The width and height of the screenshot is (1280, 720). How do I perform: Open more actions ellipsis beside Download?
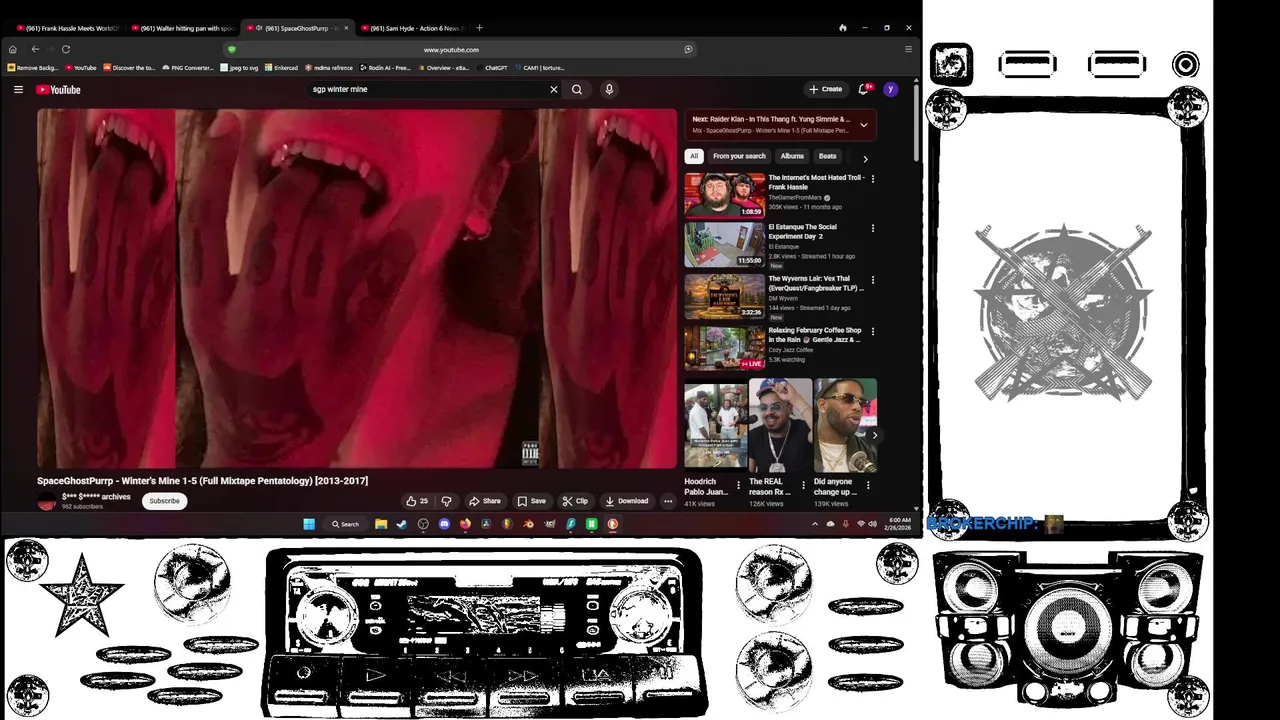coord(668,501)
